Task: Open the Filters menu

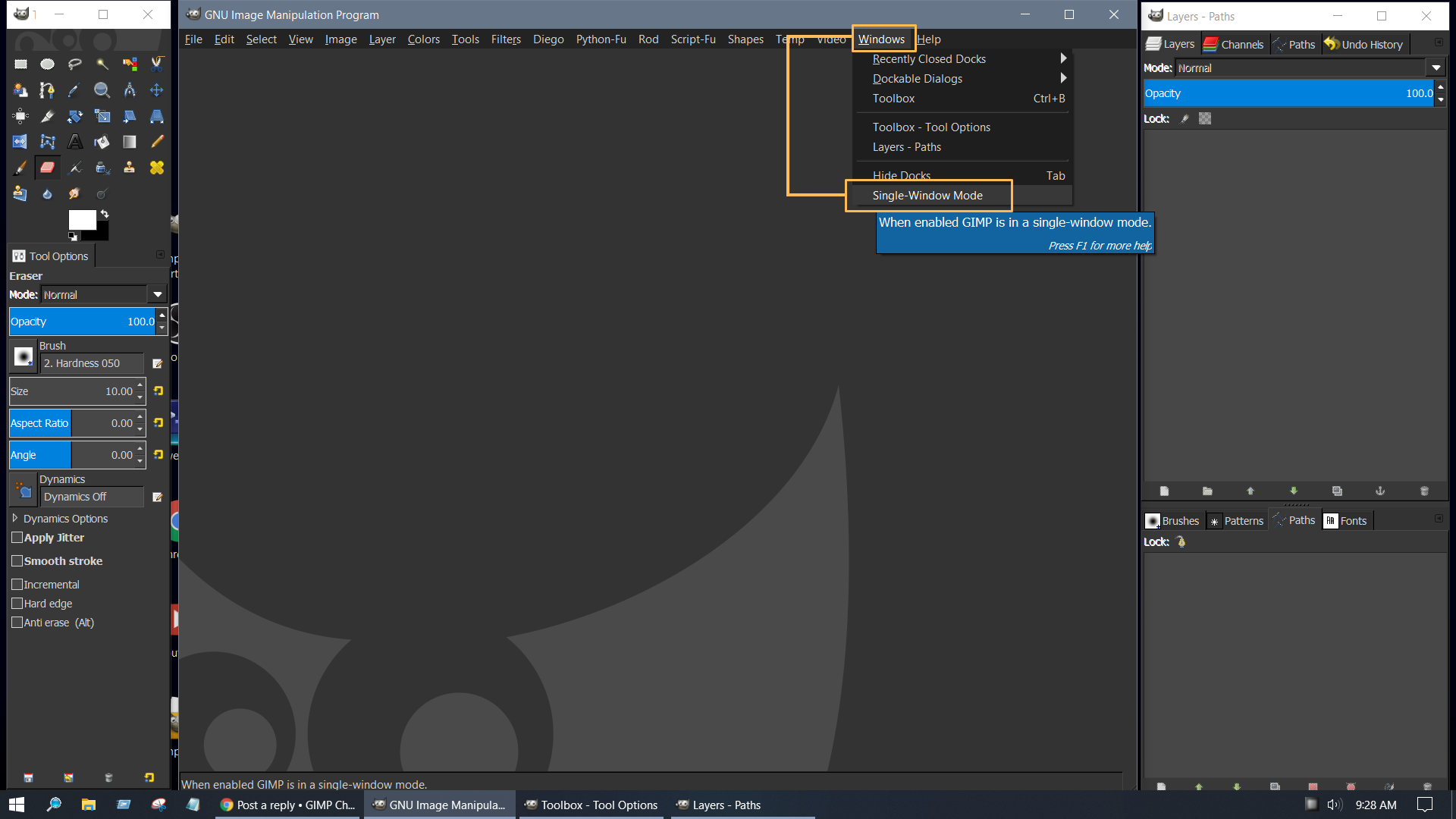Action: pos(506,39)
